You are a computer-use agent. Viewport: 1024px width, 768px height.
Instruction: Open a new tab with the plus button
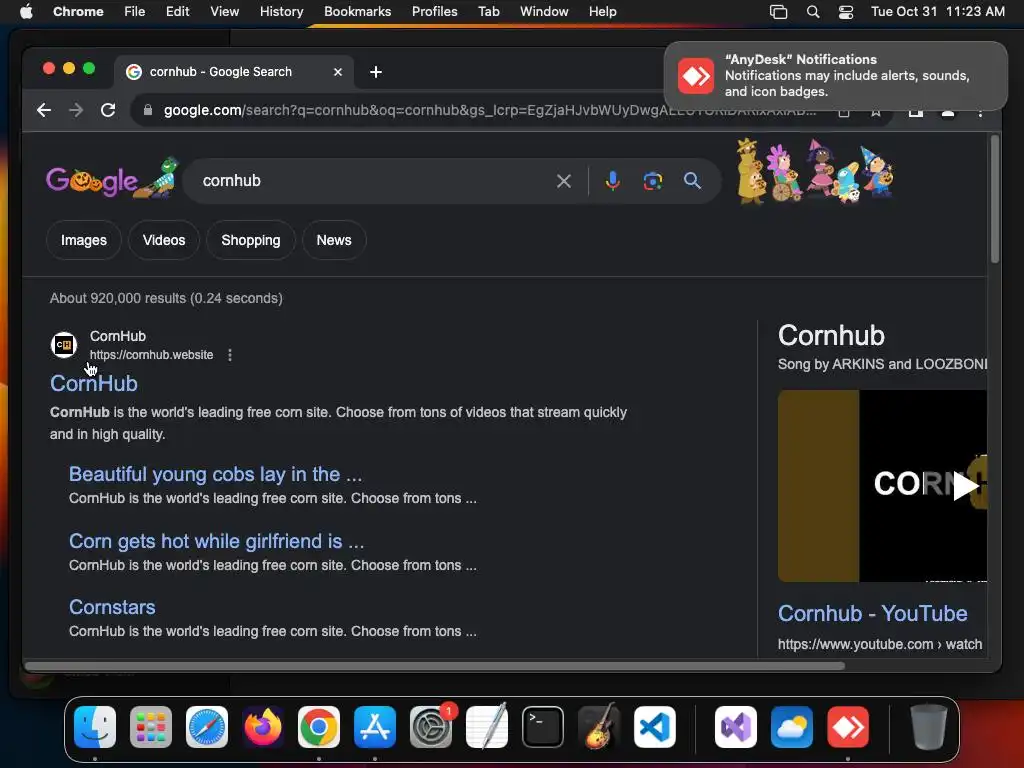pyautogui.click(x=376, y=72)
